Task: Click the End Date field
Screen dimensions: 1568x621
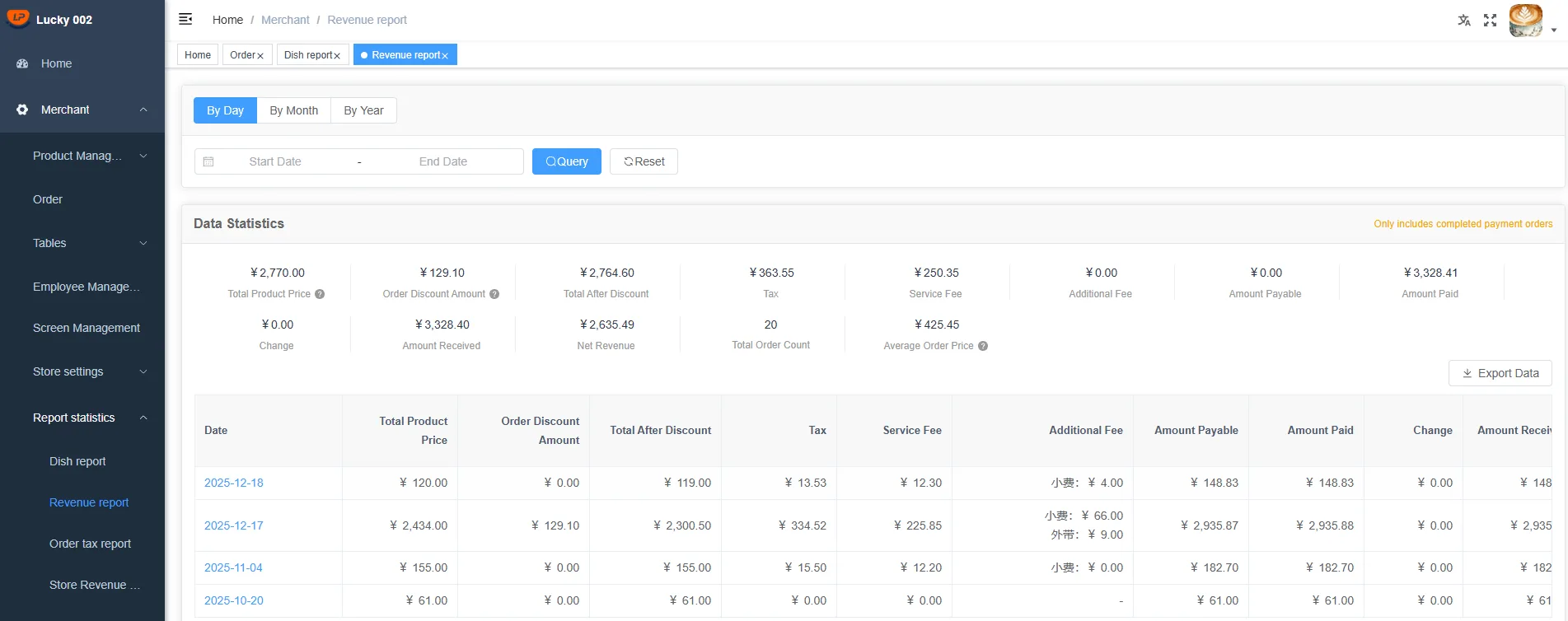Action: click(x=443, y=161)
